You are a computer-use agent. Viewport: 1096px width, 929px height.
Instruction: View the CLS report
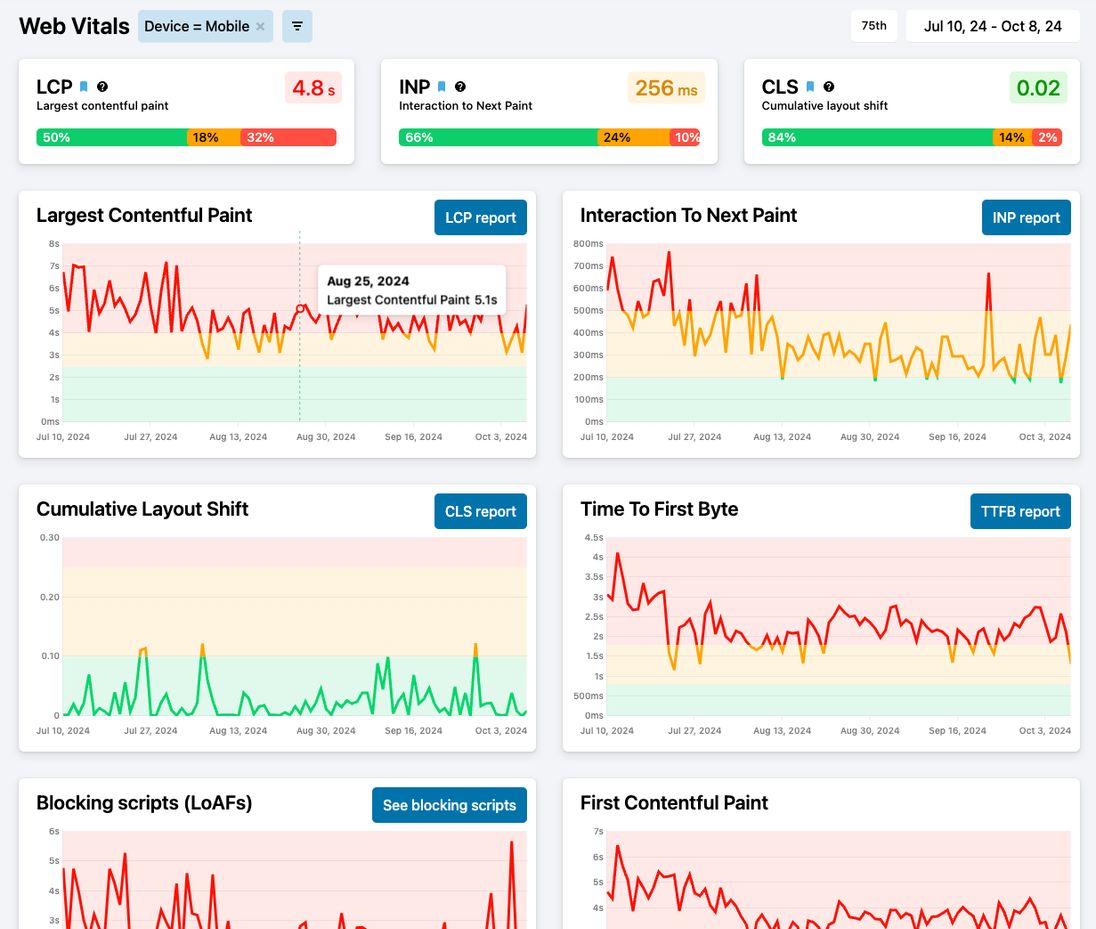point(480,511)
